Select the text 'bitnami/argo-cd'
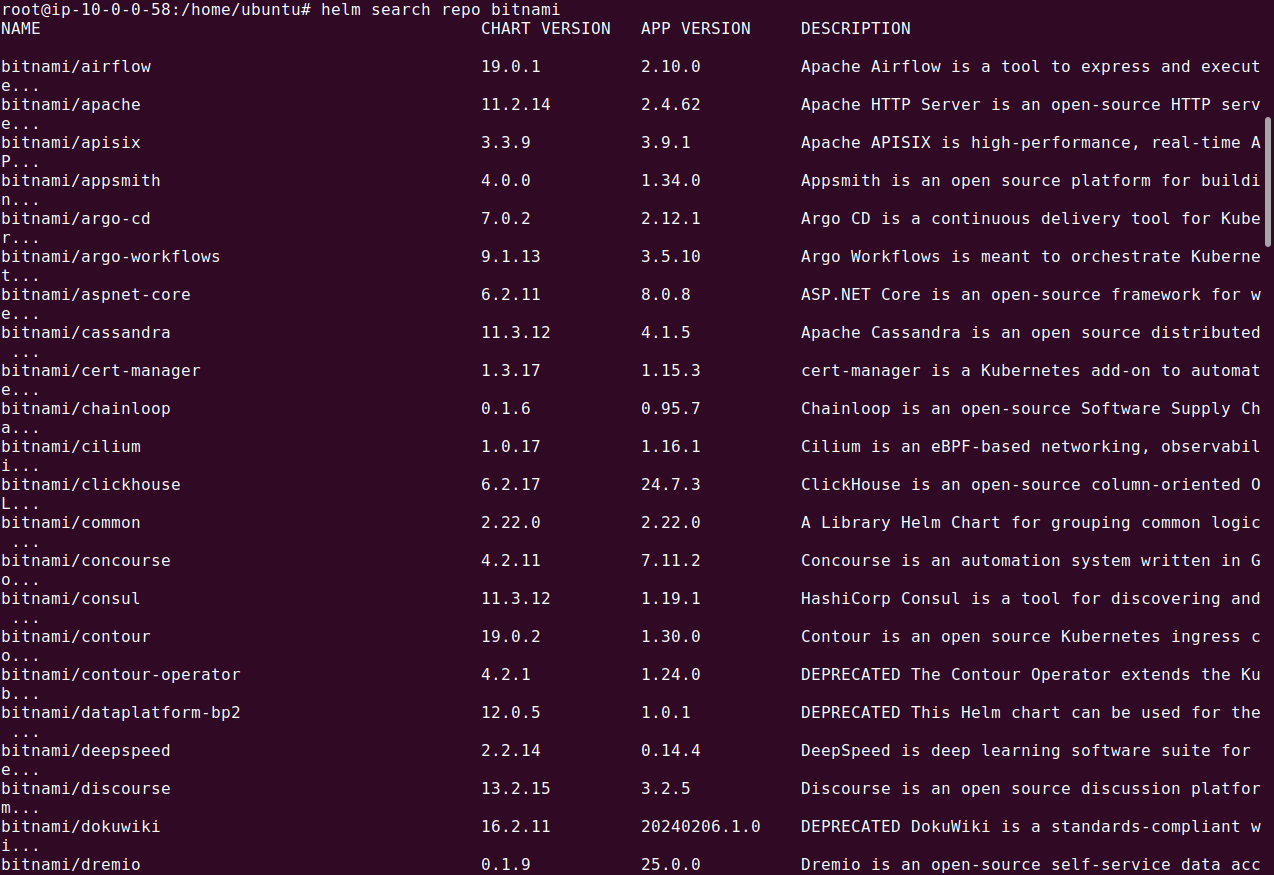The height and width of the screenshot is (875, 1274). pos(76,219)
